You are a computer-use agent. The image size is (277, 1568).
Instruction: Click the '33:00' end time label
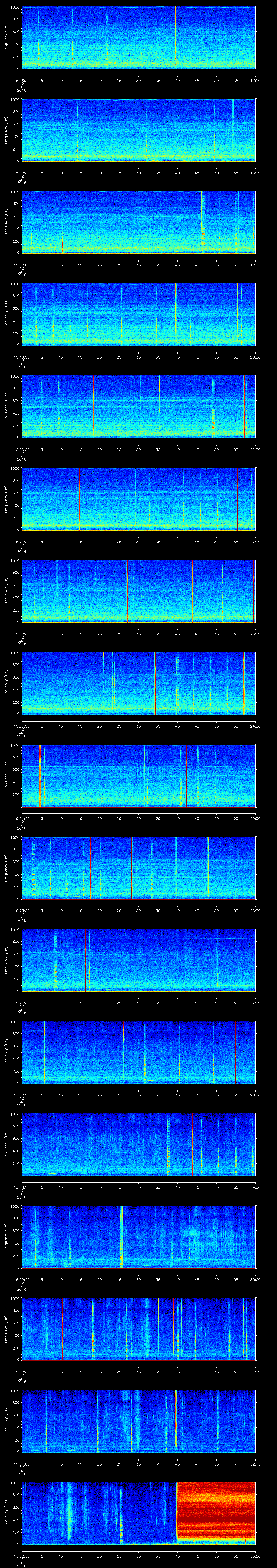click(255, 1556)
